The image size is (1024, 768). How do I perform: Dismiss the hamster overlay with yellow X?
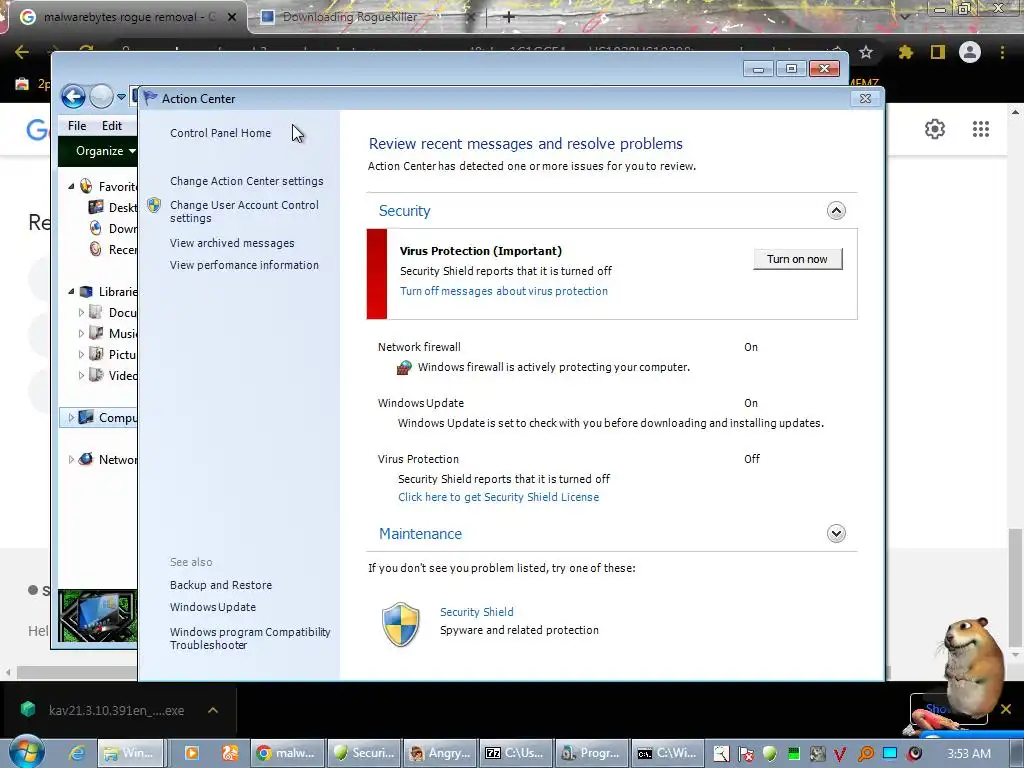click(x=1006, y=709)
